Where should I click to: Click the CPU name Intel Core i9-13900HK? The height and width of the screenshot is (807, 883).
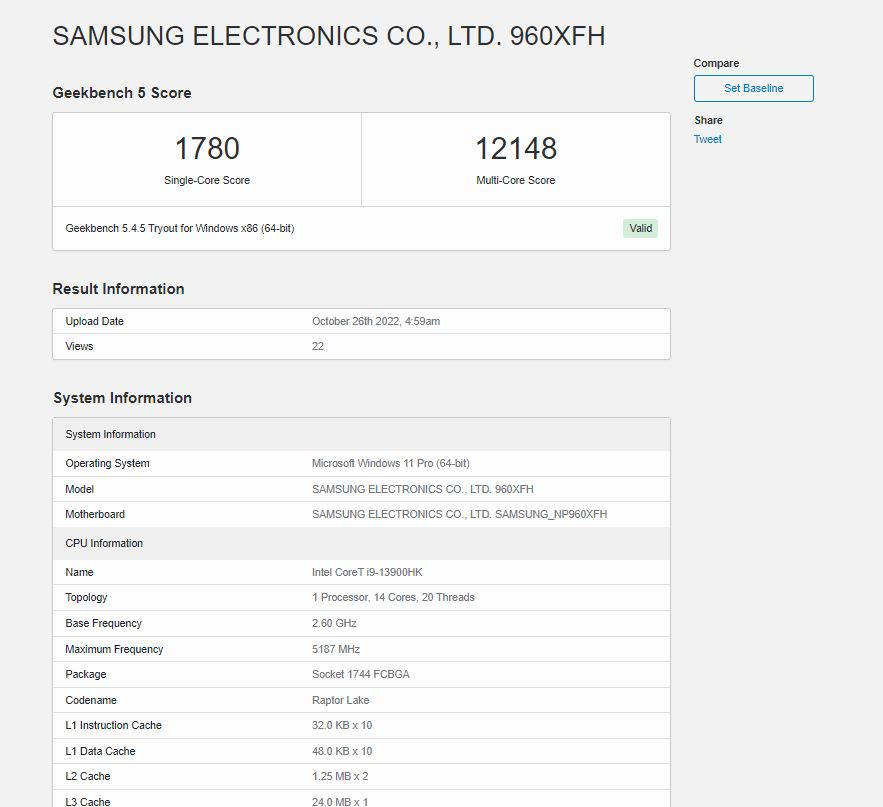[366, 572]
